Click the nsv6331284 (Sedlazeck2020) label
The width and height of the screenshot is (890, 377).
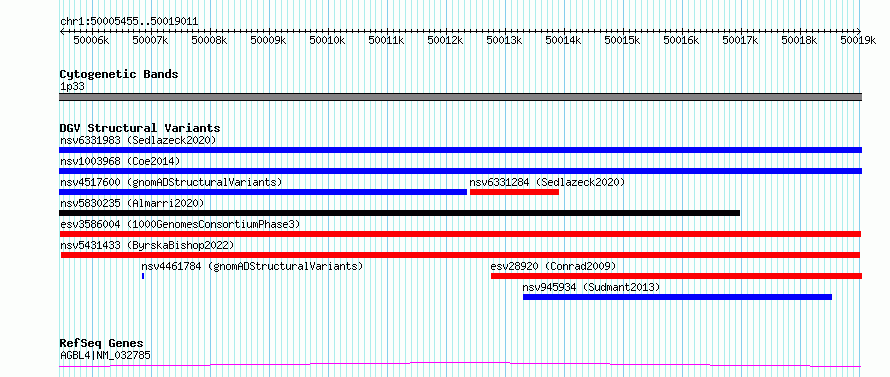[x=547, y=182]
